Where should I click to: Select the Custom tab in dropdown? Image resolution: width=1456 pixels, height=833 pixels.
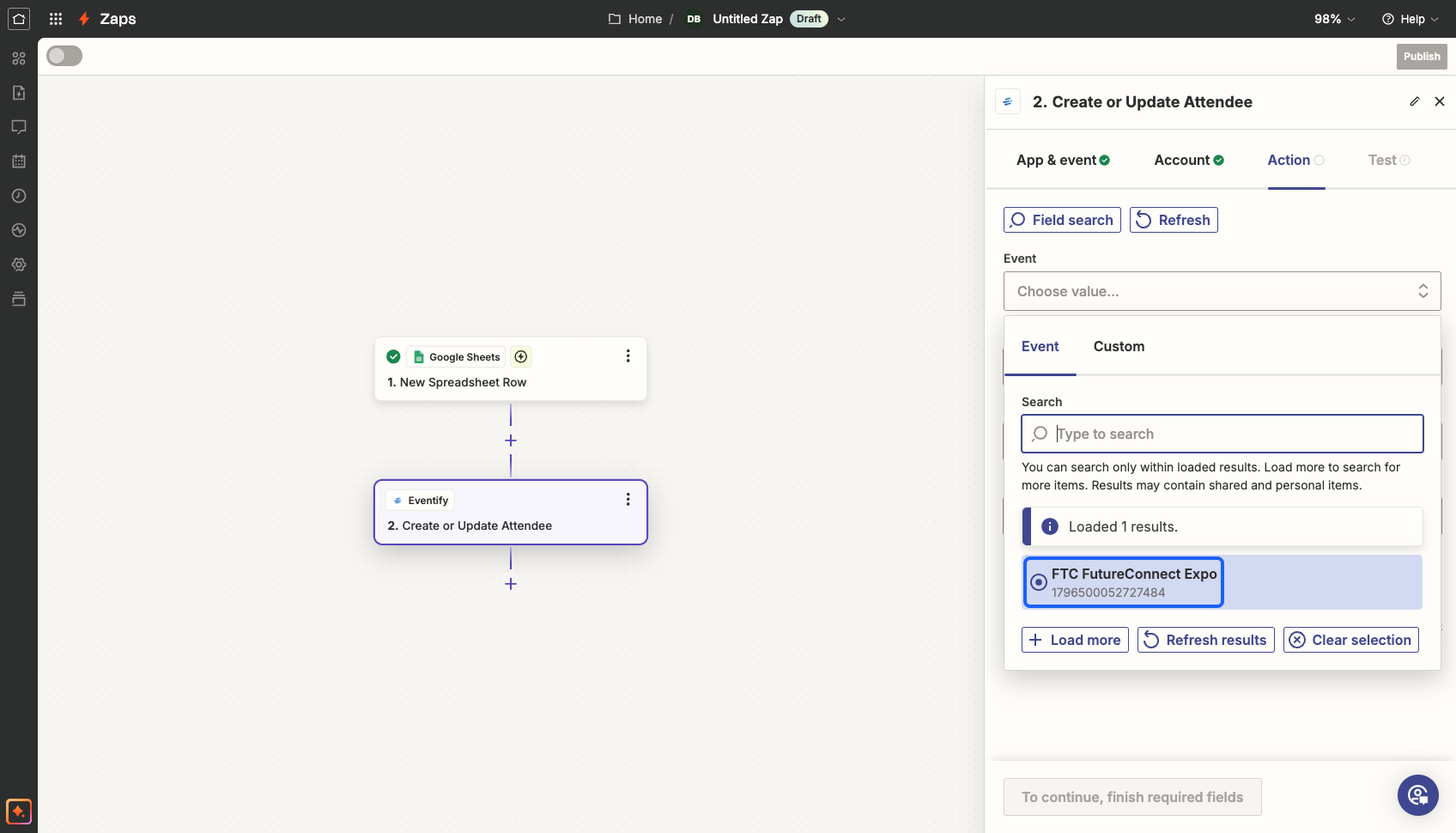pyautogui.click(x=1119, y=346)
